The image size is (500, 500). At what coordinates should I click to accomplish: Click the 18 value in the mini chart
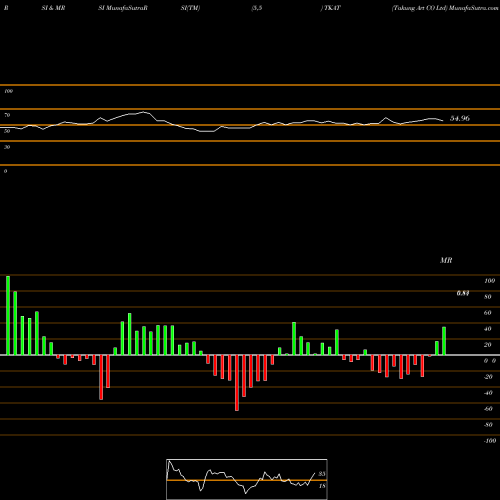click(x=322, y=486)
